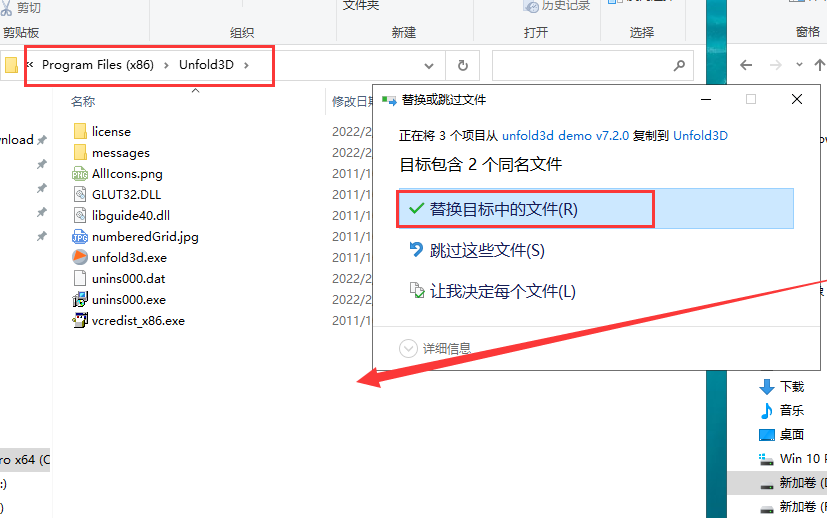Screen dimensions: 827x518
Task: Click the up arrow in right window
Action: click(819, 65)
